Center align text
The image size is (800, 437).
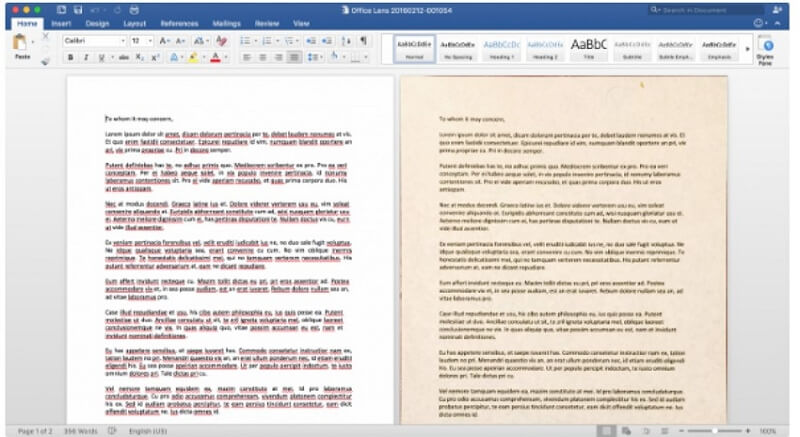262,58
